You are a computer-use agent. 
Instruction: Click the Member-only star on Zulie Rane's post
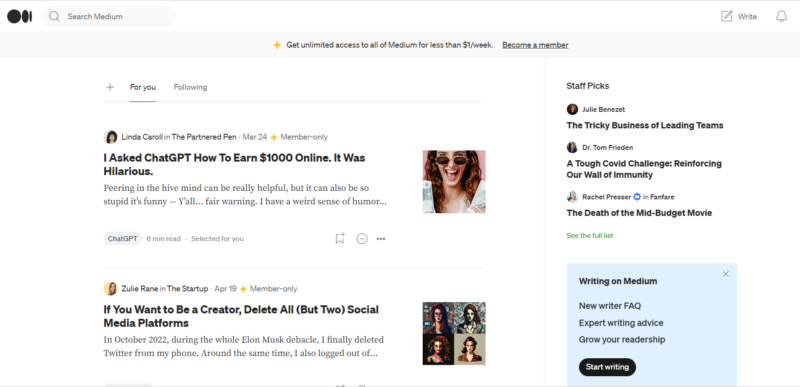click(x=243, y=289)
